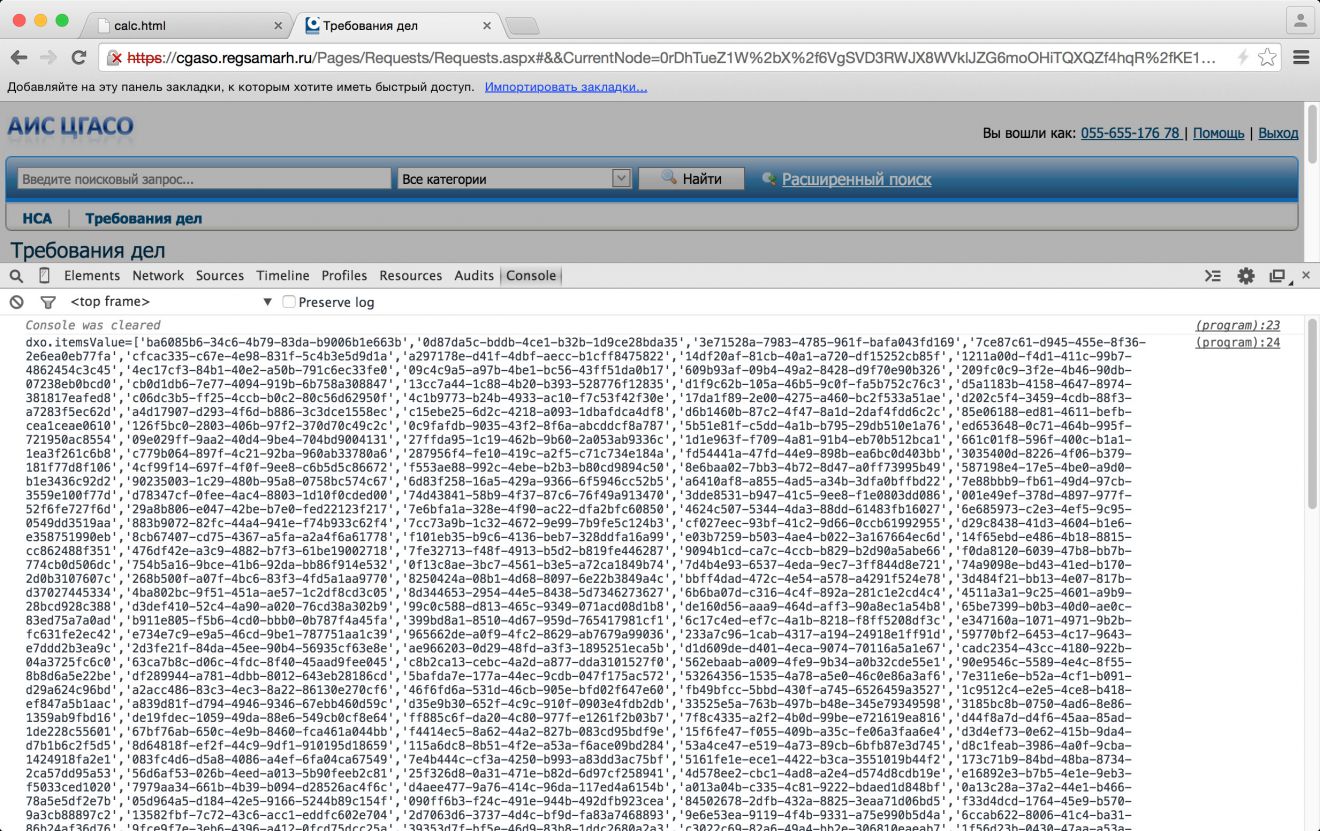
Task: Open the НСА menu item
Action: coord(37,218)
